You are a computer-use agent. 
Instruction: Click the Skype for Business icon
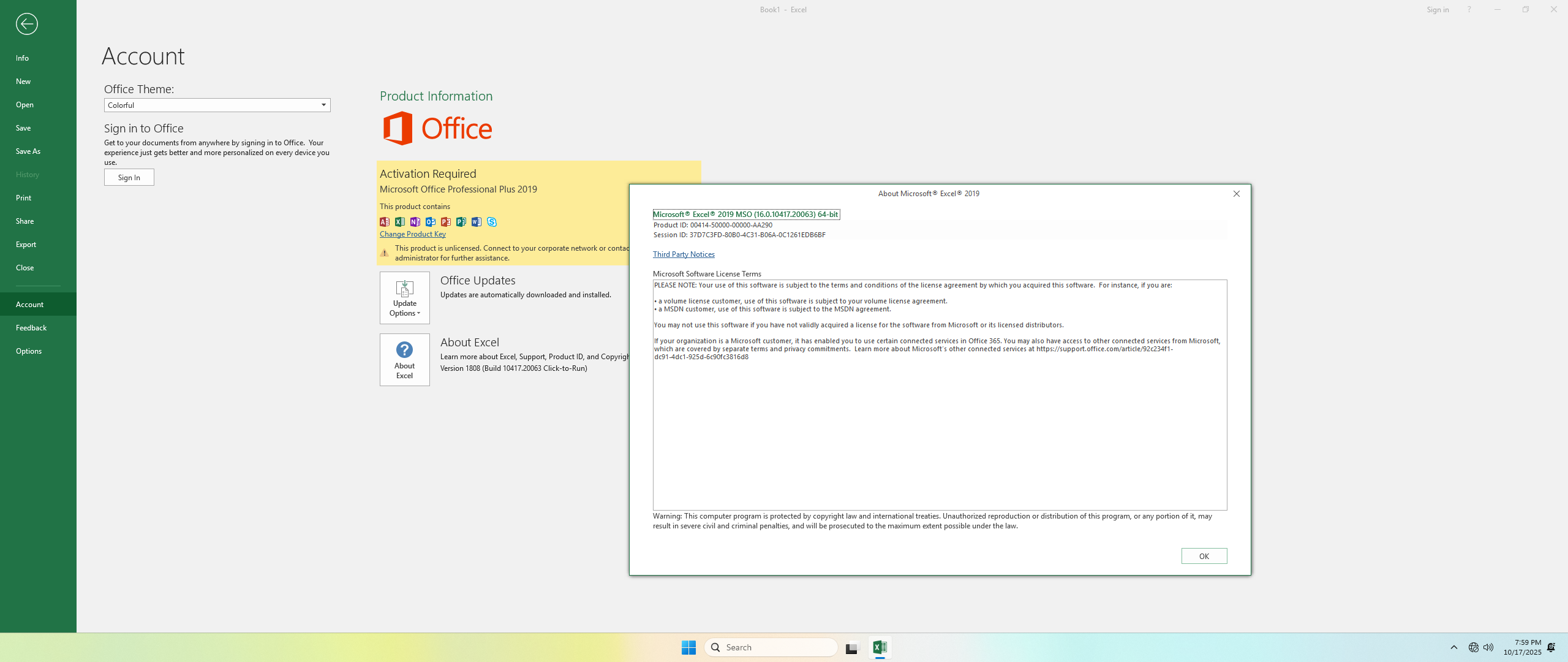tap(492, 222)
